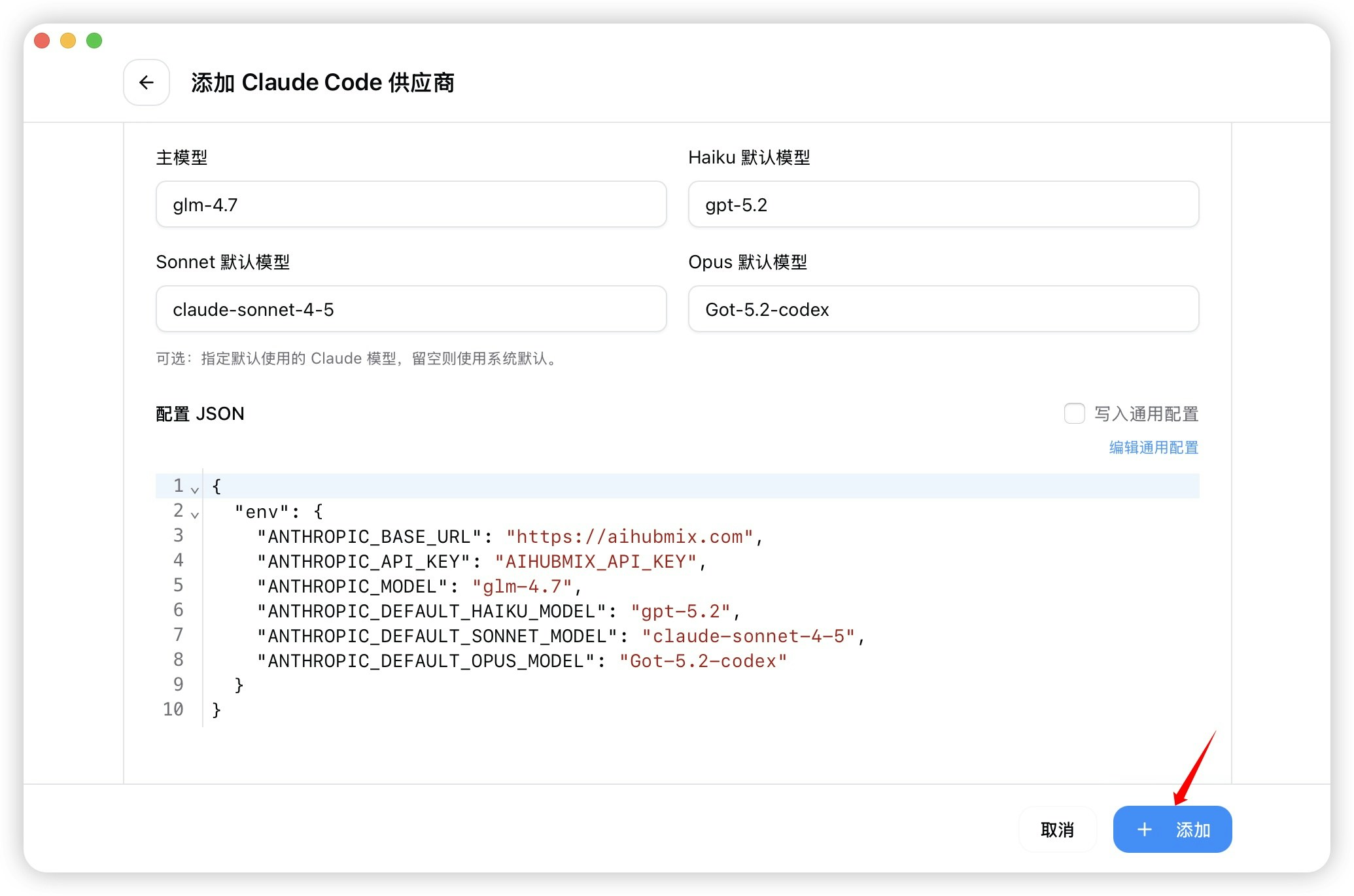Click the plus icon on add button
1354x896 pixels.
pos(1144,829)
